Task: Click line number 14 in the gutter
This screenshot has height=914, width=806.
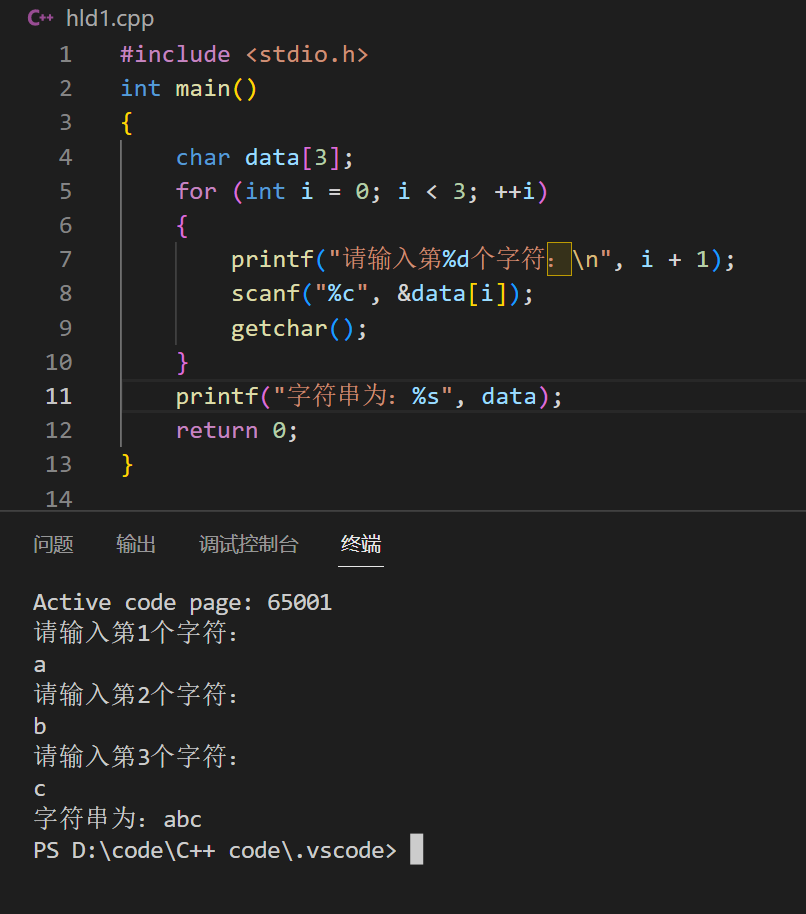Action: 58,499
